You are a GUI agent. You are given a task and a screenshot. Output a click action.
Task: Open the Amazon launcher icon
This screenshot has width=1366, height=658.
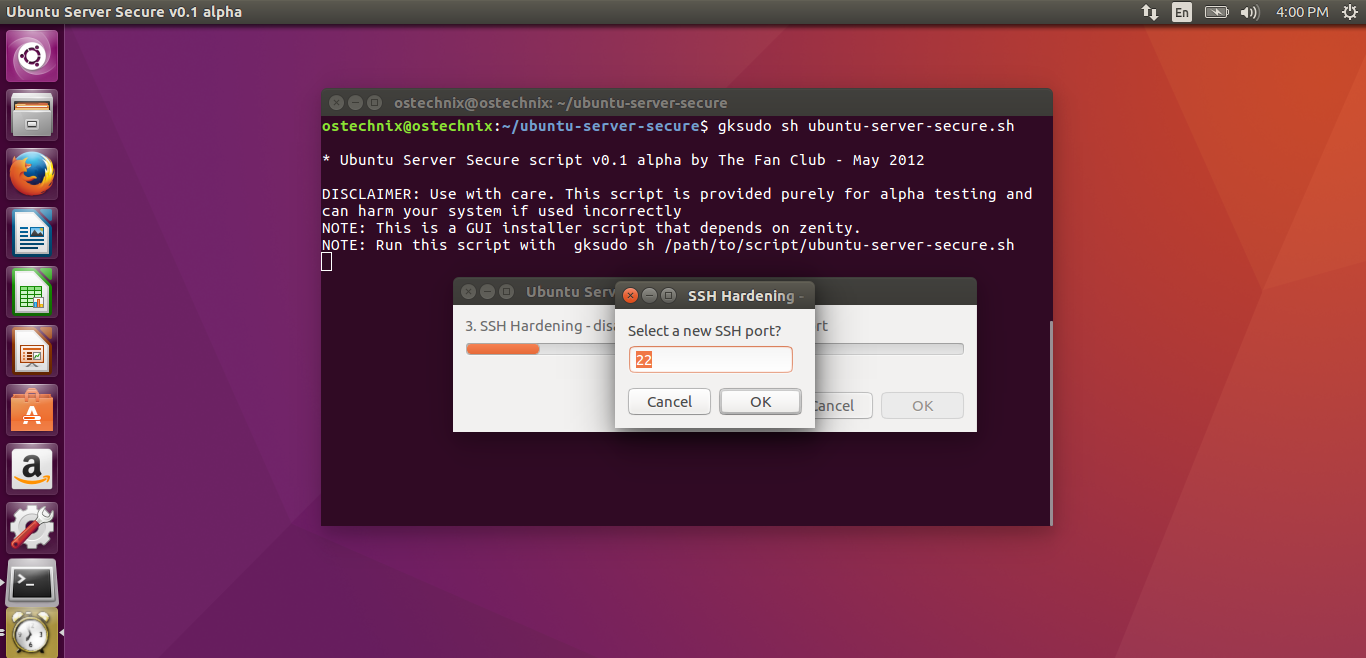[x=33, y=469]
